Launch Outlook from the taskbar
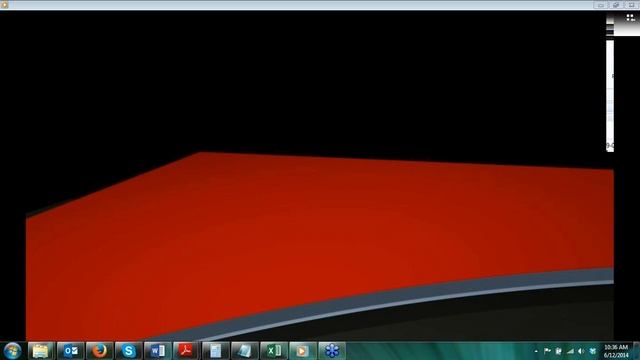This screenshot has width=640, height=360. [x=71, y=351]
